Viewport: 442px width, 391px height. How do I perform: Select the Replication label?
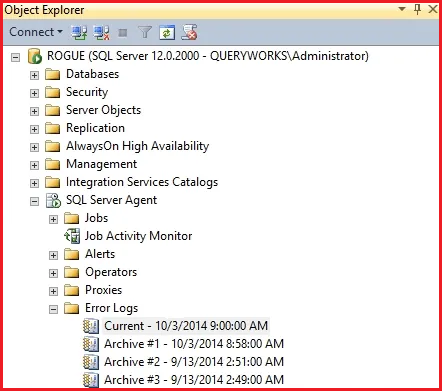click(95, 128)
